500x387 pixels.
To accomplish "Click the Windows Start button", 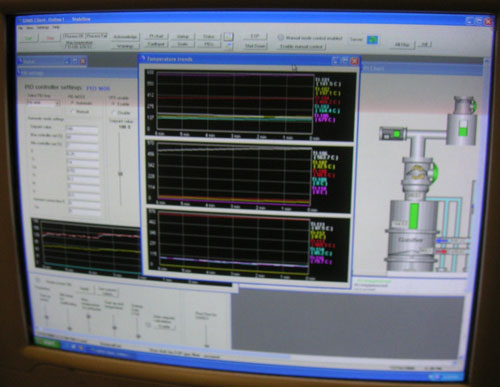I will 48,343.
